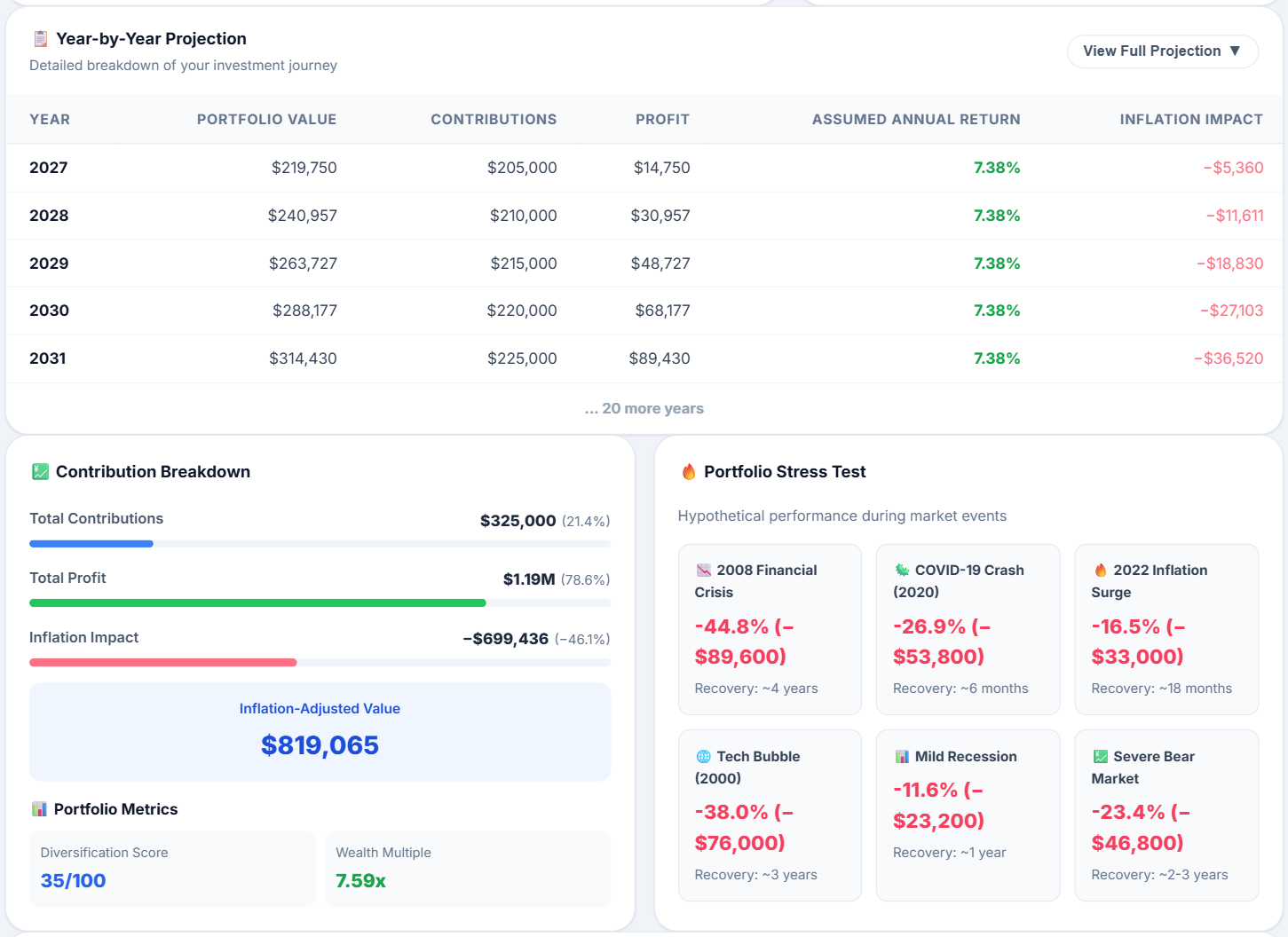Click the Severe Bear Market chart icon
The image size is (1288, 937).
point(1101,757)
